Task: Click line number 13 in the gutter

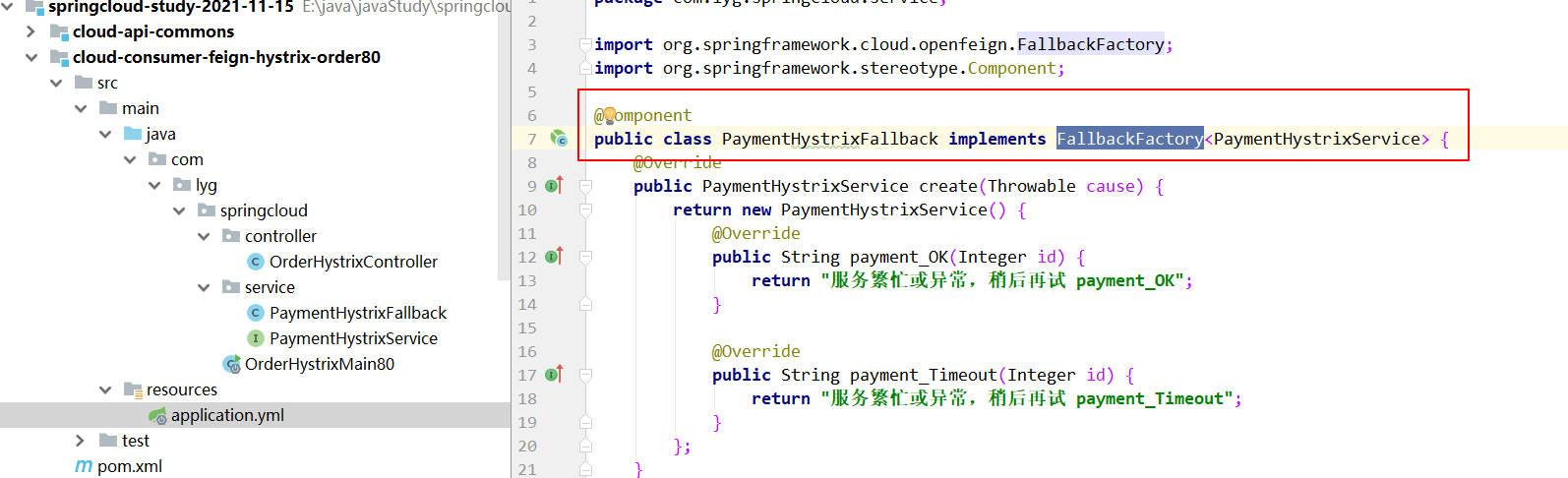Action: coord(527,280)
